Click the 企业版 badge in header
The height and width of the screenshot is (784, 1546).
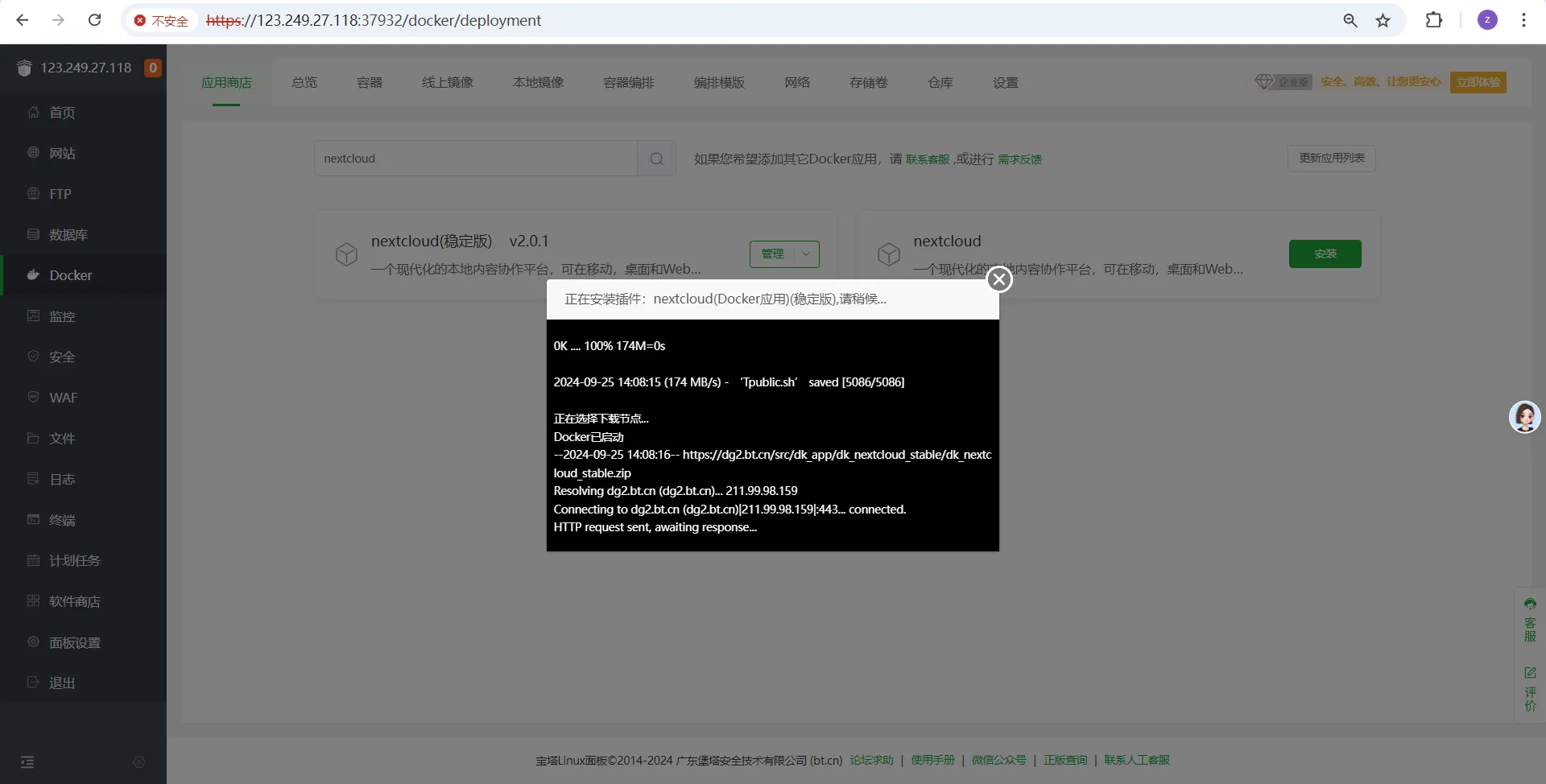pyautogui.click(x=1284, y=81)
